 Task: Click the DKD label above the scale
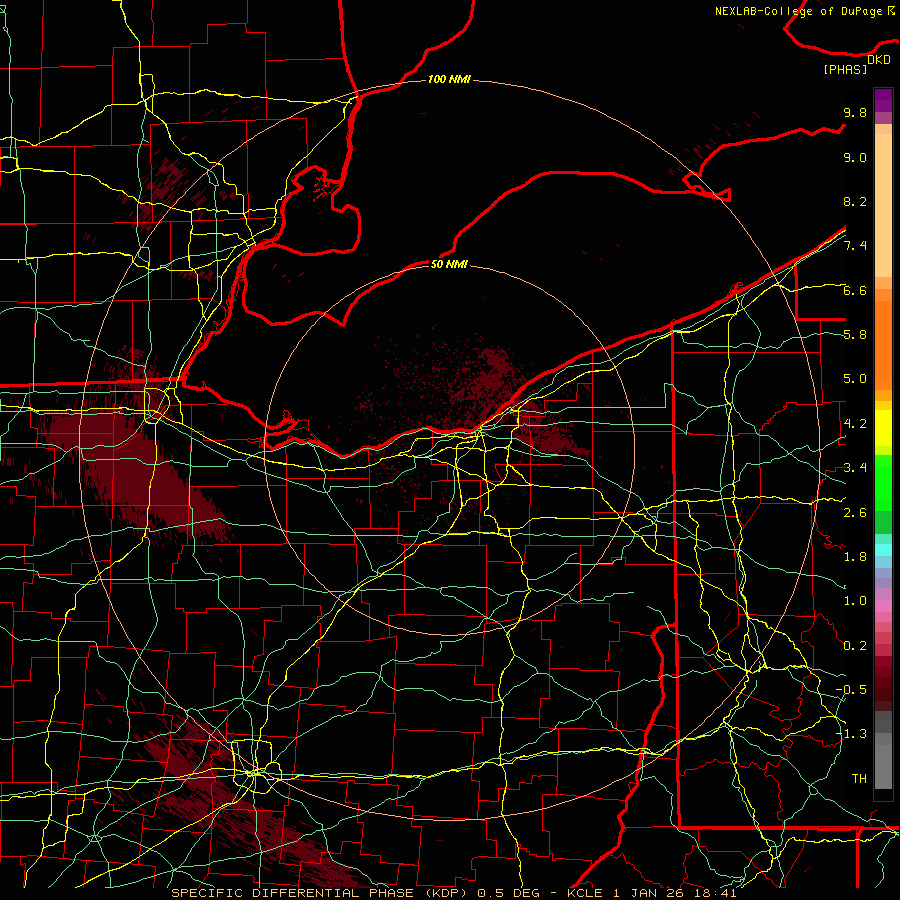click(878, 60)
